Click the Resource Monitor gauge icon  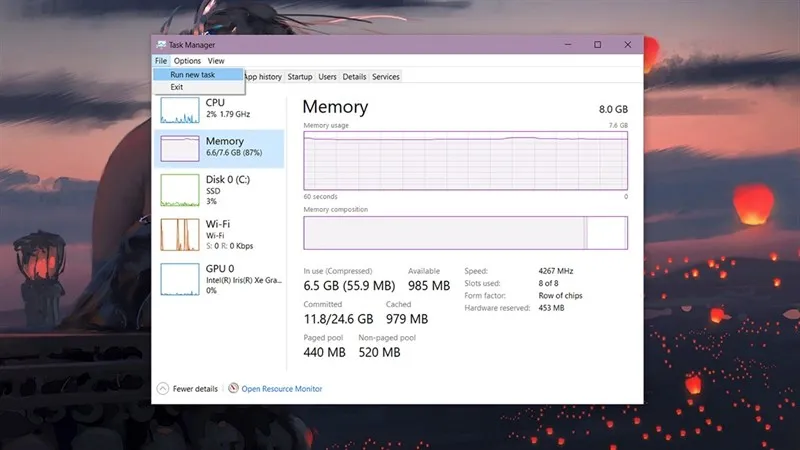coord(233,388)
